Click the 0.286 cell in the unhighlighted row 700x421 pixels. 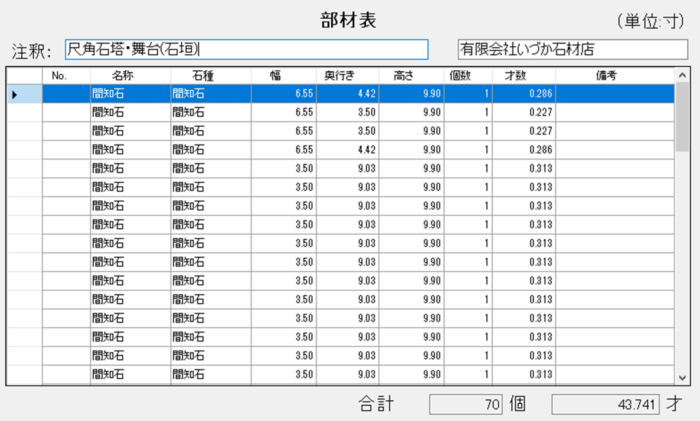524,150
